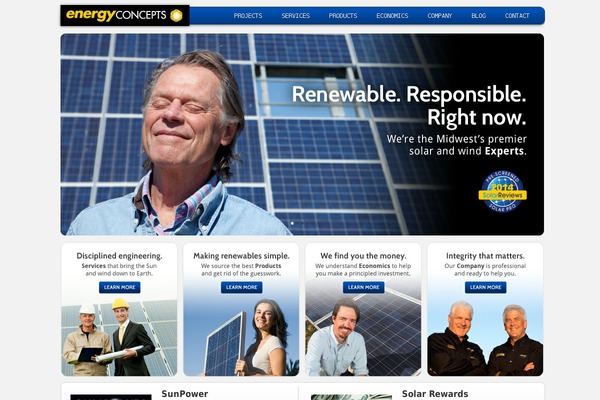The image size is (600, 400).
Task: Click Learn More under We find you the money
Action: 364,287
